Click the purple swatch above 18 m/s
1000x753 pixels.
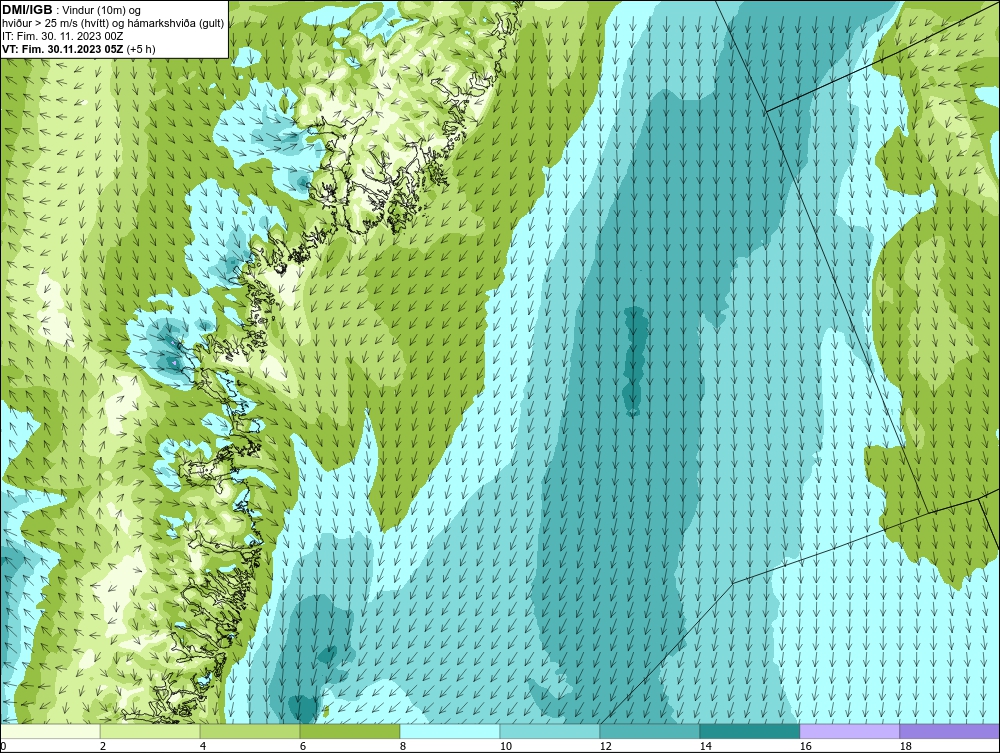click(x=949, y=731)
